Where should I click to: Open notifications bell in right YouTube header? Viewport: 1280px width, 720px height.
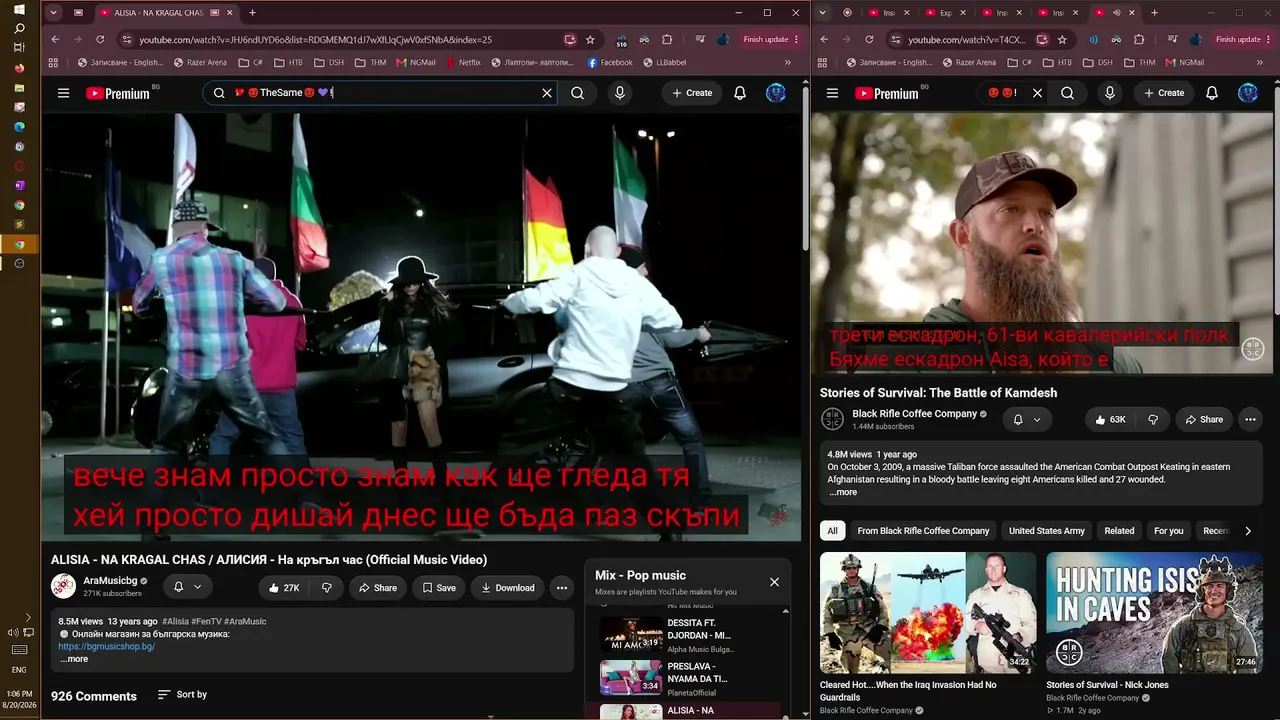point(1212,93)
